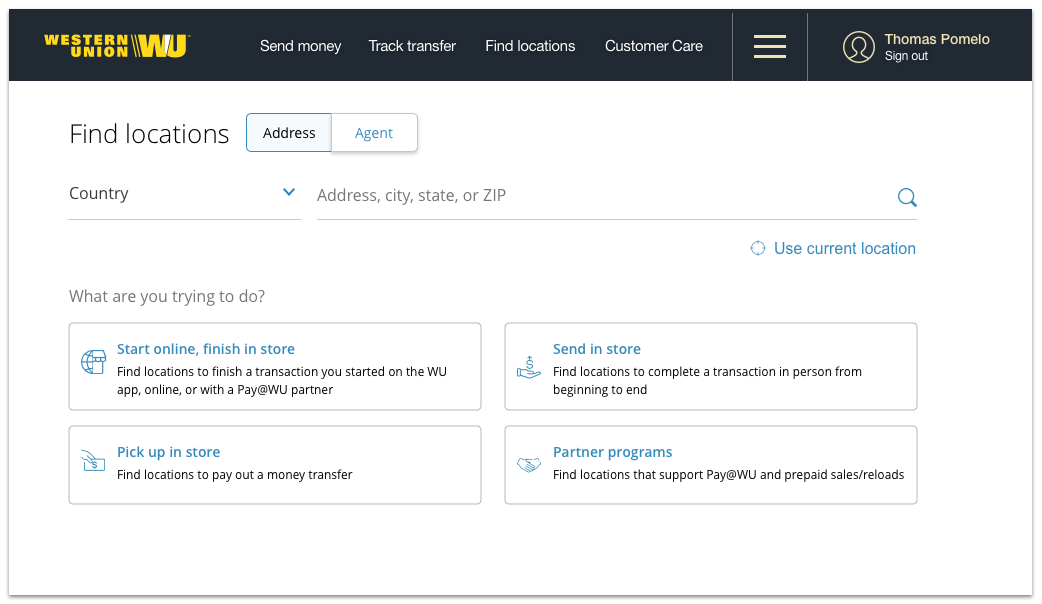Open Customer Care page
Image resolution: width=1042 pixels, height=604 pixels.
pos(654,46)
